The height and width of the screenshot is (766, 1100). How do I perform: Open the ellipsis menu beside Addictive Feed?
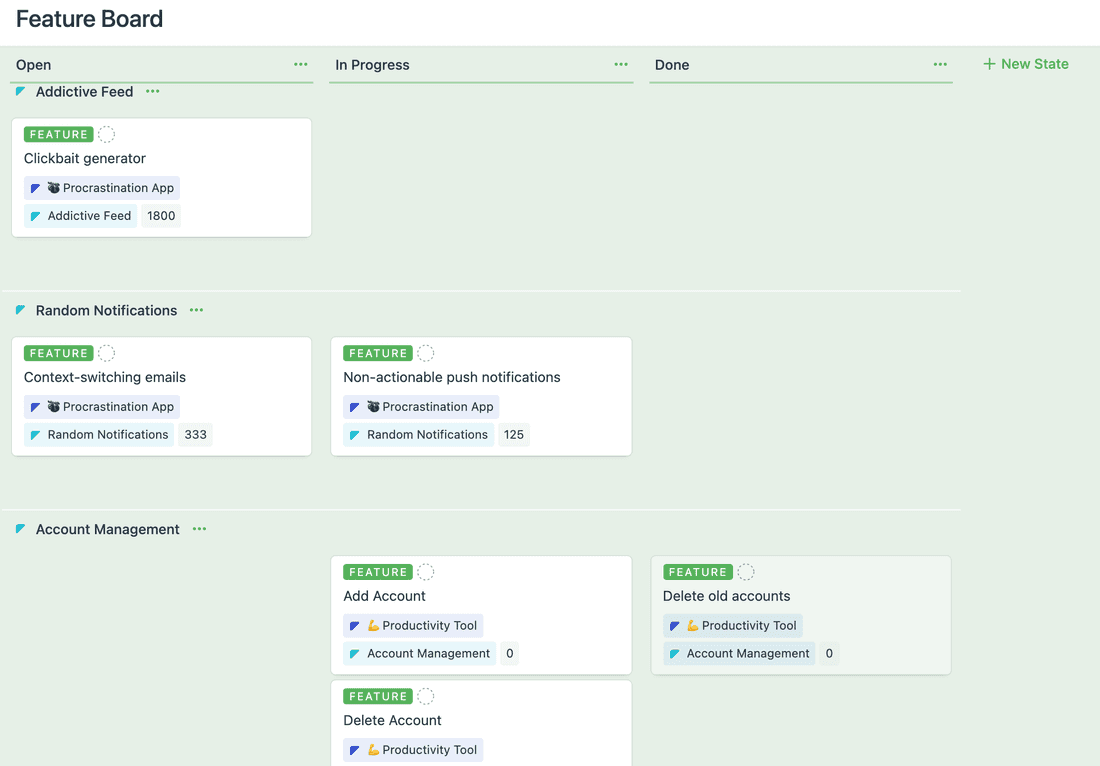pos(152,91)
